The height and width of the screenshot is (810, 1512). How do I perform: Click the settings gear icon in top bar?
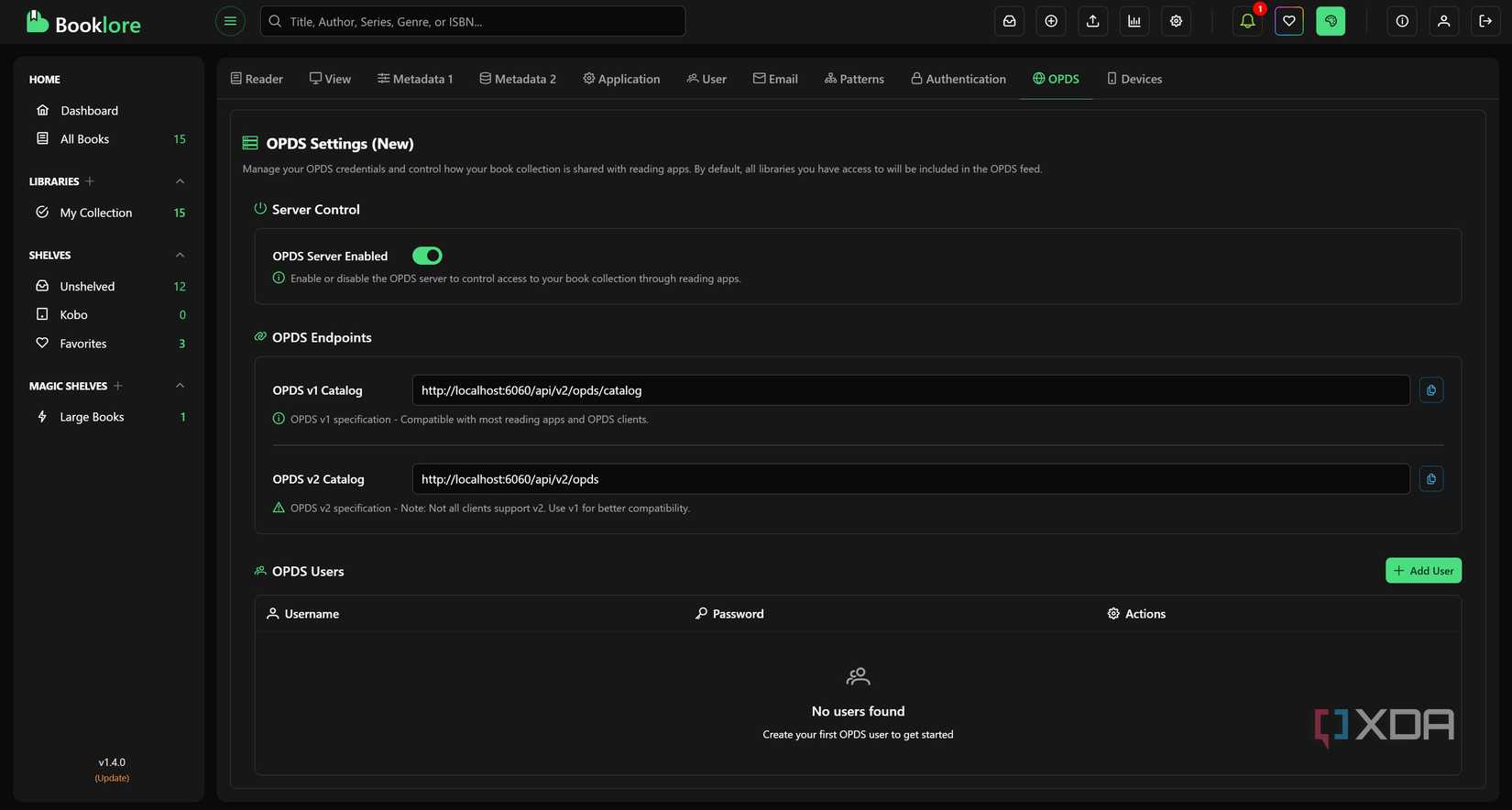coord(1176,21)
